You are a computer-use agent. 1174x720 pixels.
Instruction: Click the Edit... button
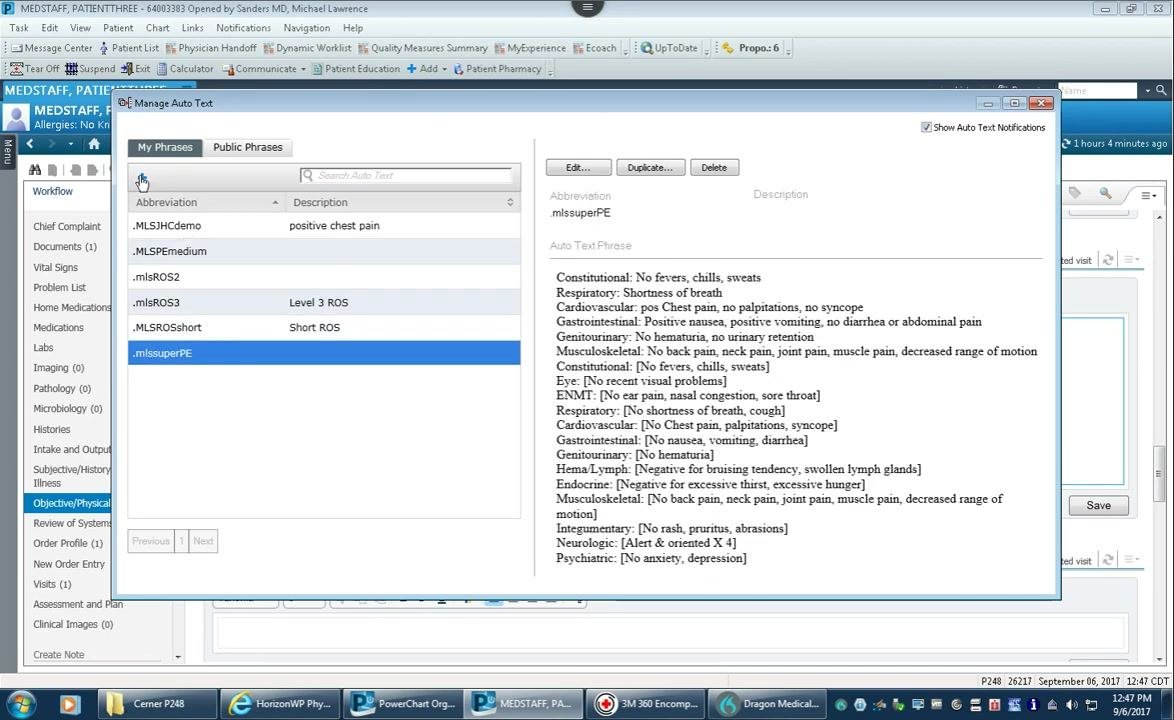click(578, 168)
